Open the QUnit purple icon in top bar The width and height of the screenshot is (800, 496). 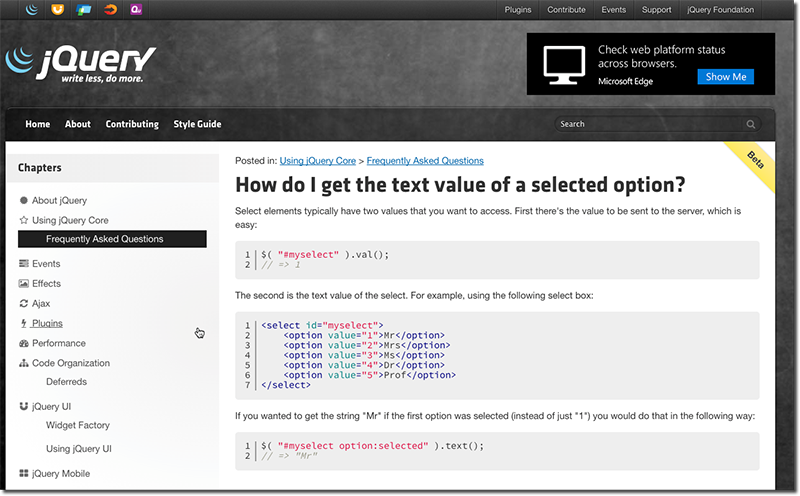tap(135, 10)
